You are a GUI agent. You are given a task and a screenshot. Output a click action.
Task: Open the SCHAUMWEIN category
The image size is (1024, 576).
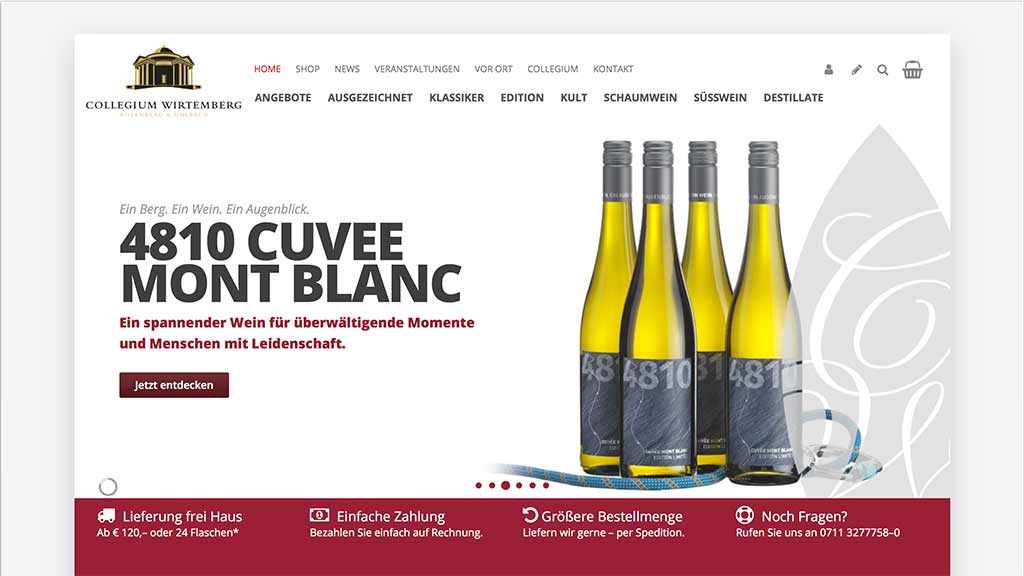click(640, 97)
